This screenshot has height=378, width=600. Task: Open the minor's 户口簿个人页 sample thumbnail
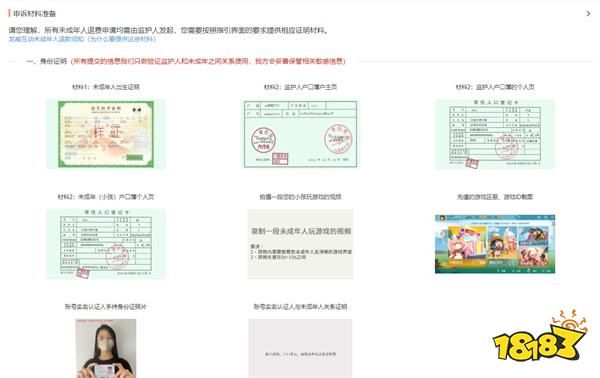106,244
